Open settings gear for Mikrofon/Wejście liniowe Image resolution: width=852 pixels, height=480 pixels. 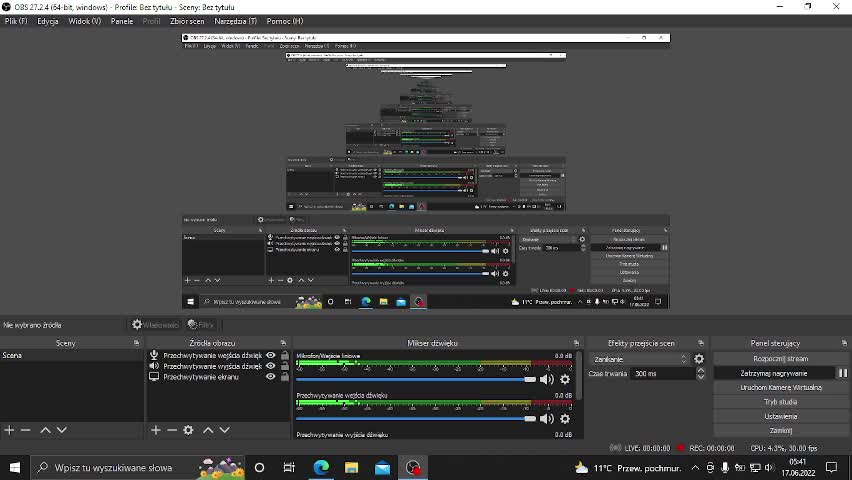tap(565, 379)
